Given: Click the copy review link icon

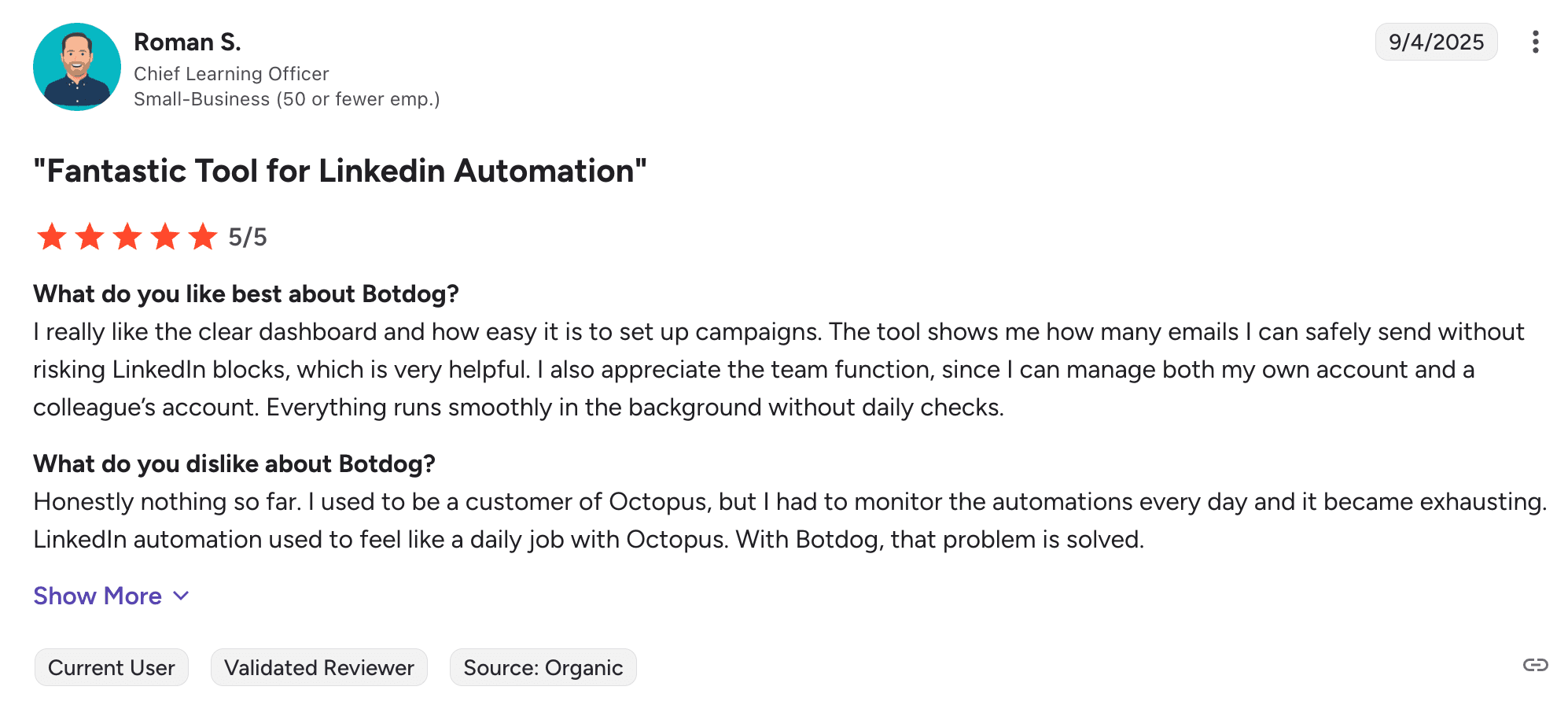Looking at the screenshot, I should [x=1535, y=666].
